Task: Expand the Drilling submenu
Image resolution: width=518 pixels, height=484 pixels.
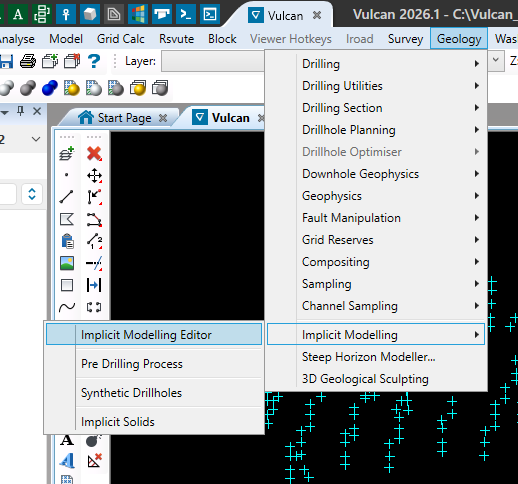Action: pyautogui.click(x=376, y=64)
